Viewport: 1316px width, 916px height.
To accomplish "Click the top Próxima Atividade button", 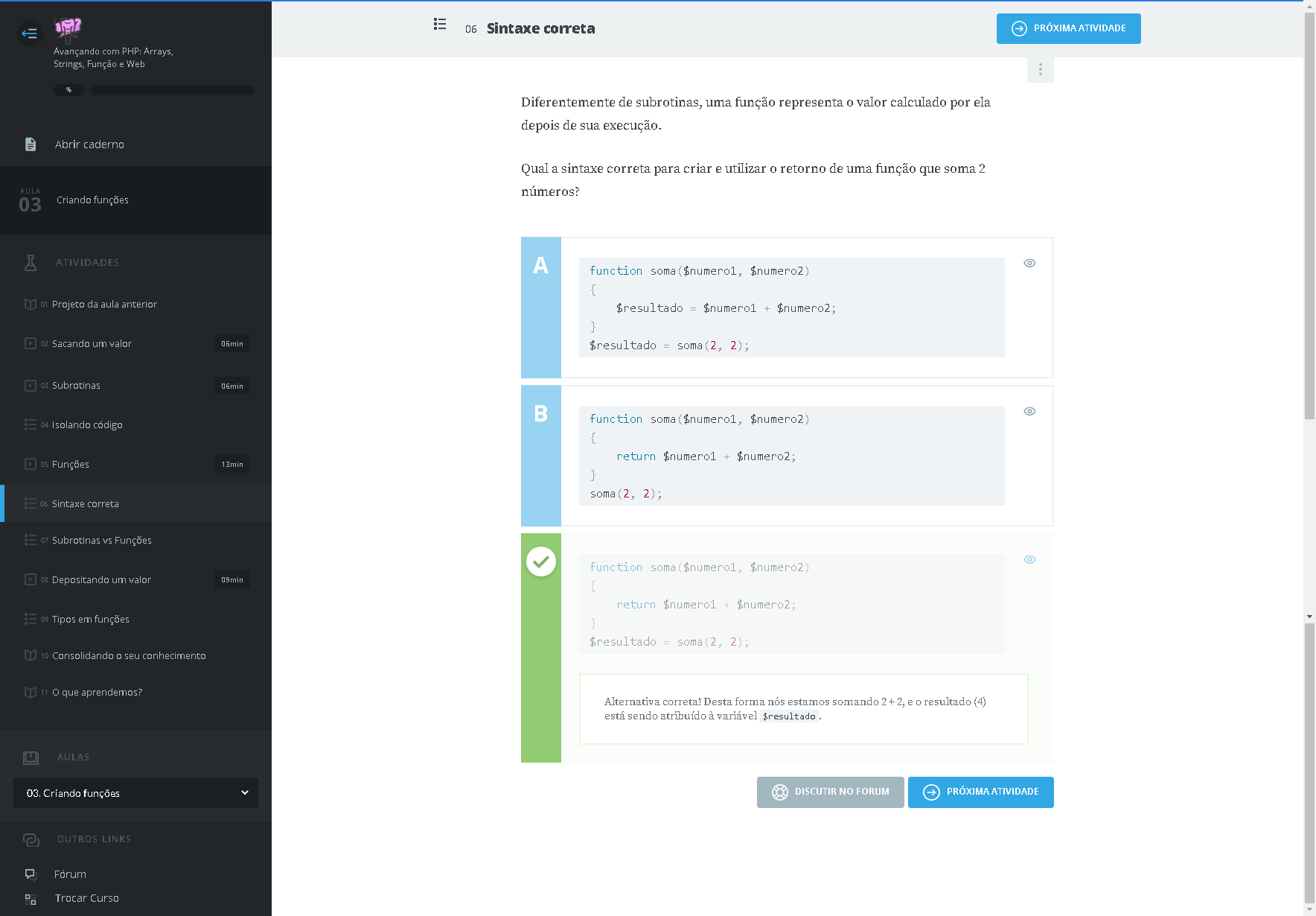I will pyautogui.click(x=1068, y=28).
